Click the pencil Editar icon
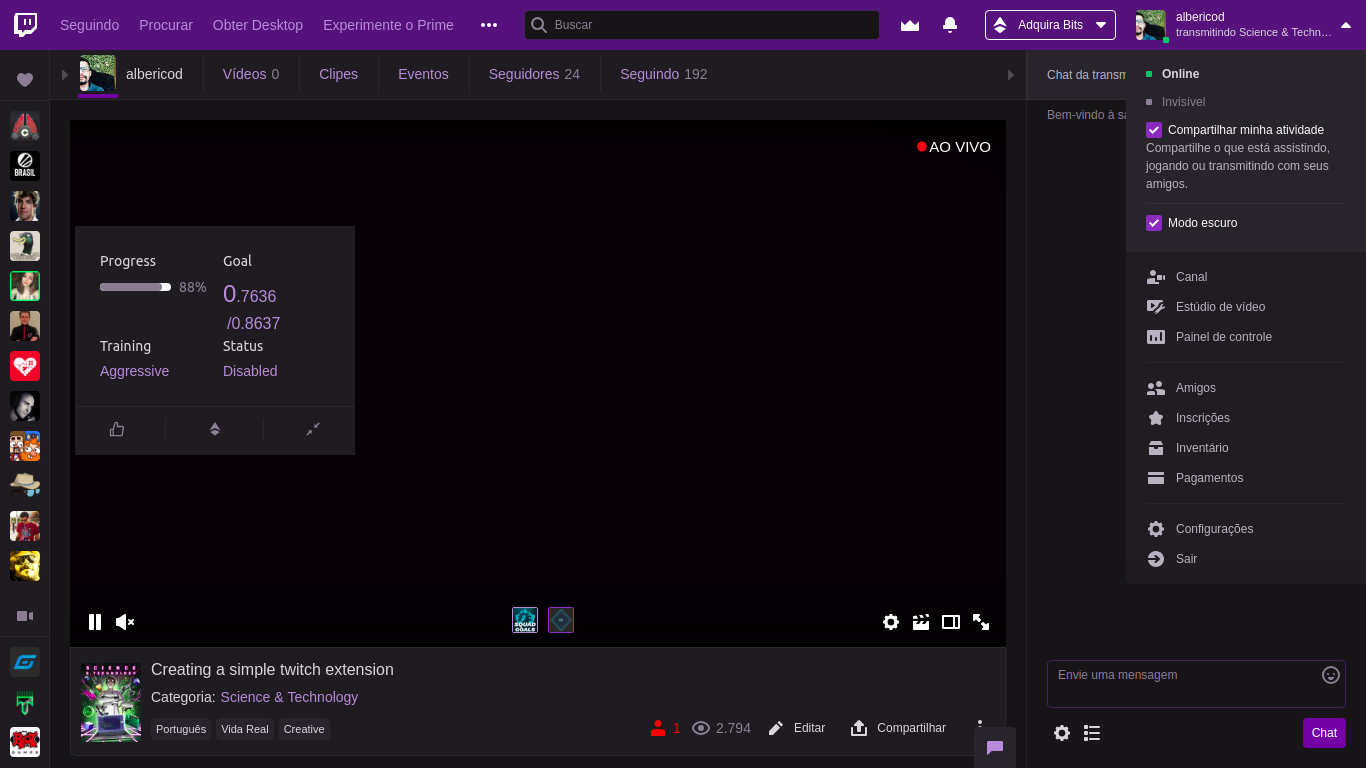Viewport: 1366px width, 768px height. click(776, 728)
